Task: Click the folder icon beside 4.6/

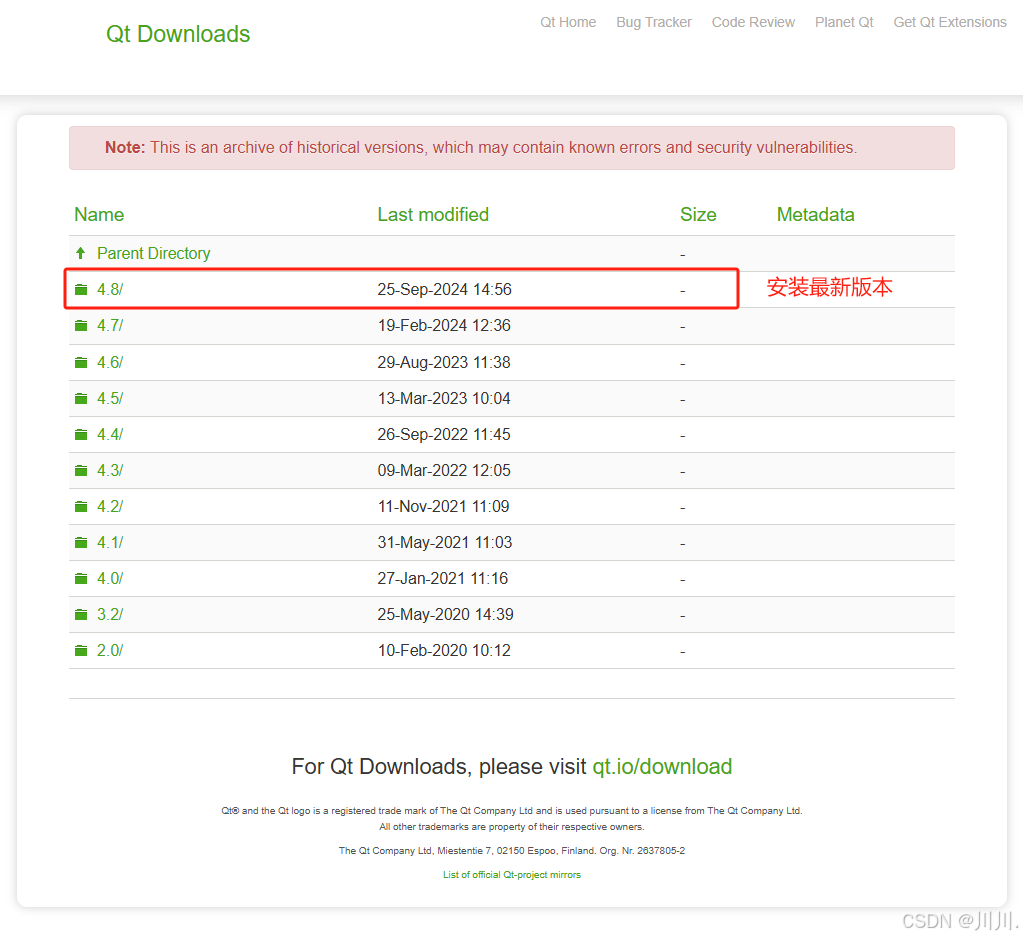Action: pyautogui.click(x=81, y=362)
